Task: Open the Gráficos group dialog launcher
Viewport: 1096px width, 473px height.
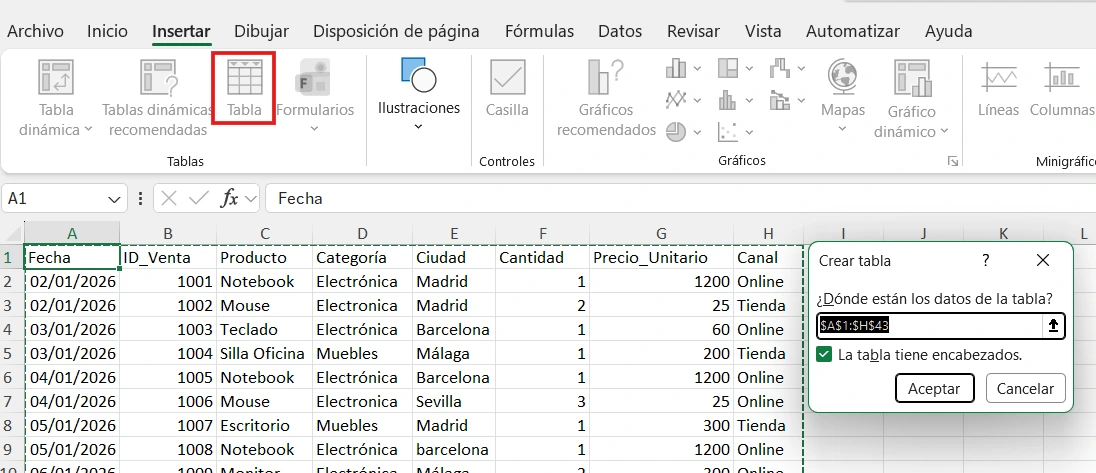Action: click(952, 161)
